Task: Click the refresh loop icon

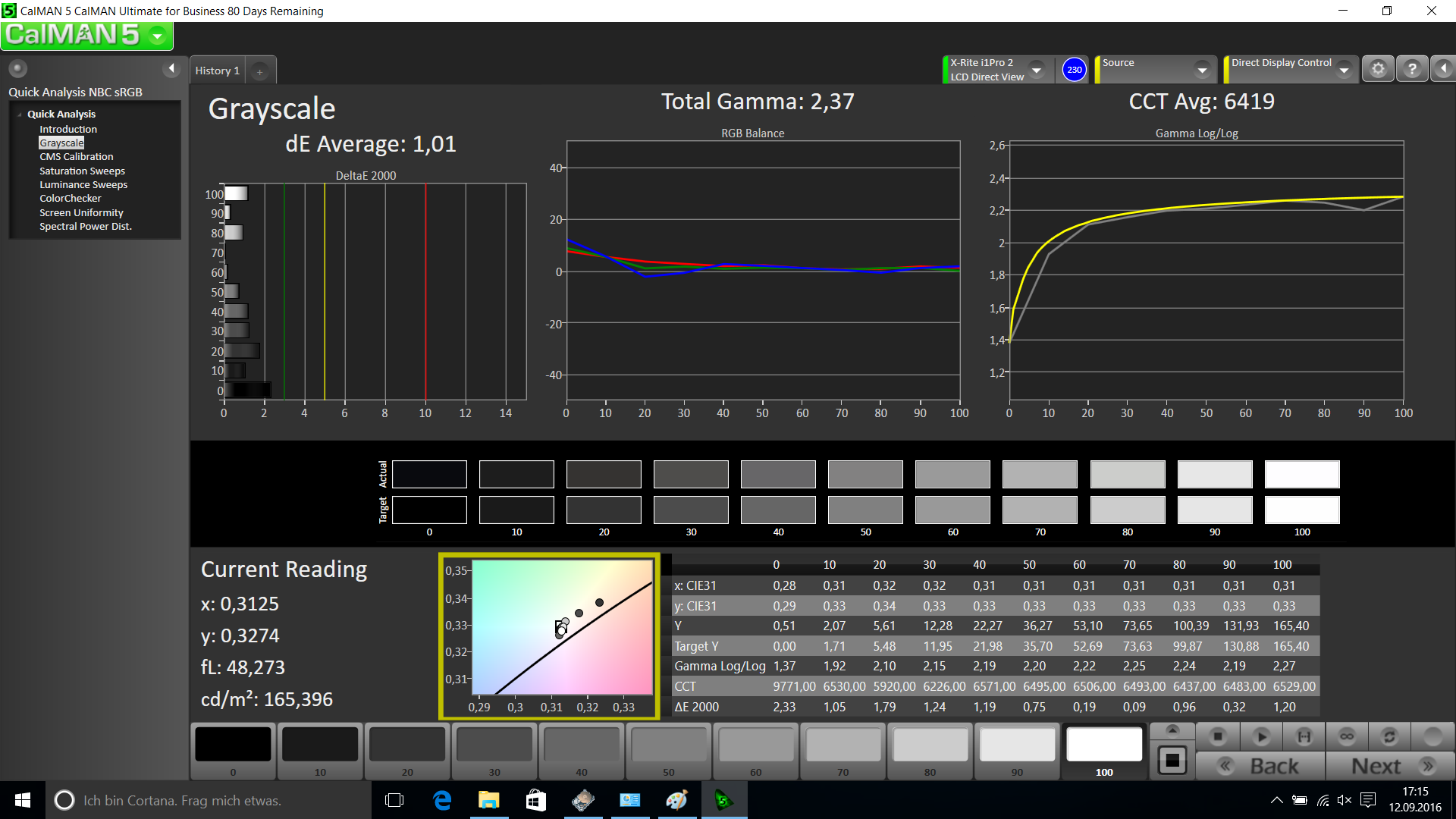Action: [1389, 736]
